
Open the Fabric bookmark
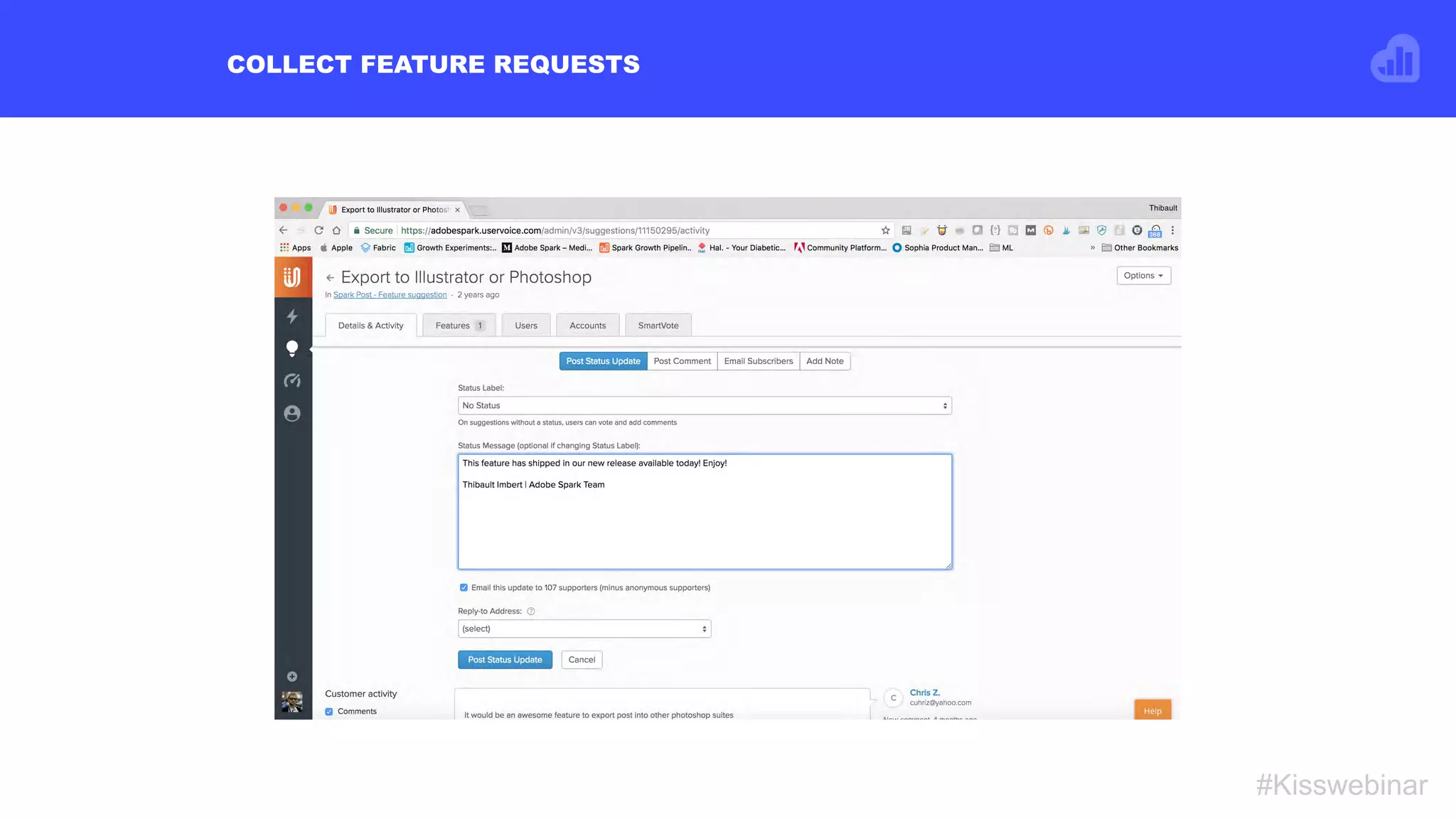click(378, 248)
